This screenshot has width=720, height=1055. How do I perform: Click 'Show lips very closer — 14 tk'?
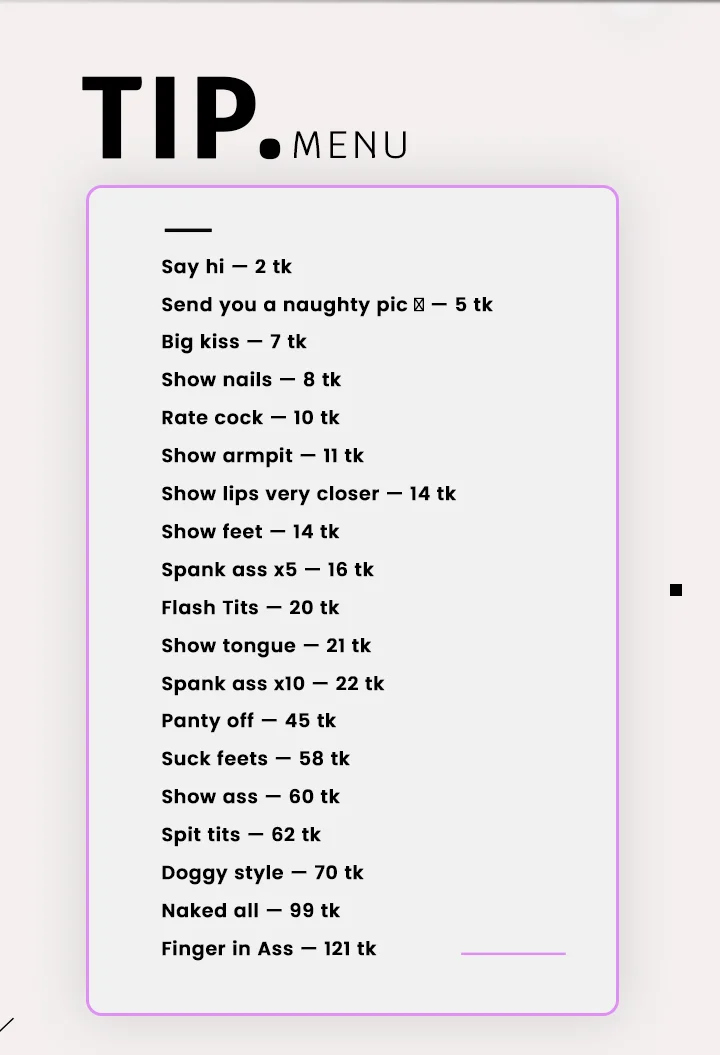pos(308,494)
